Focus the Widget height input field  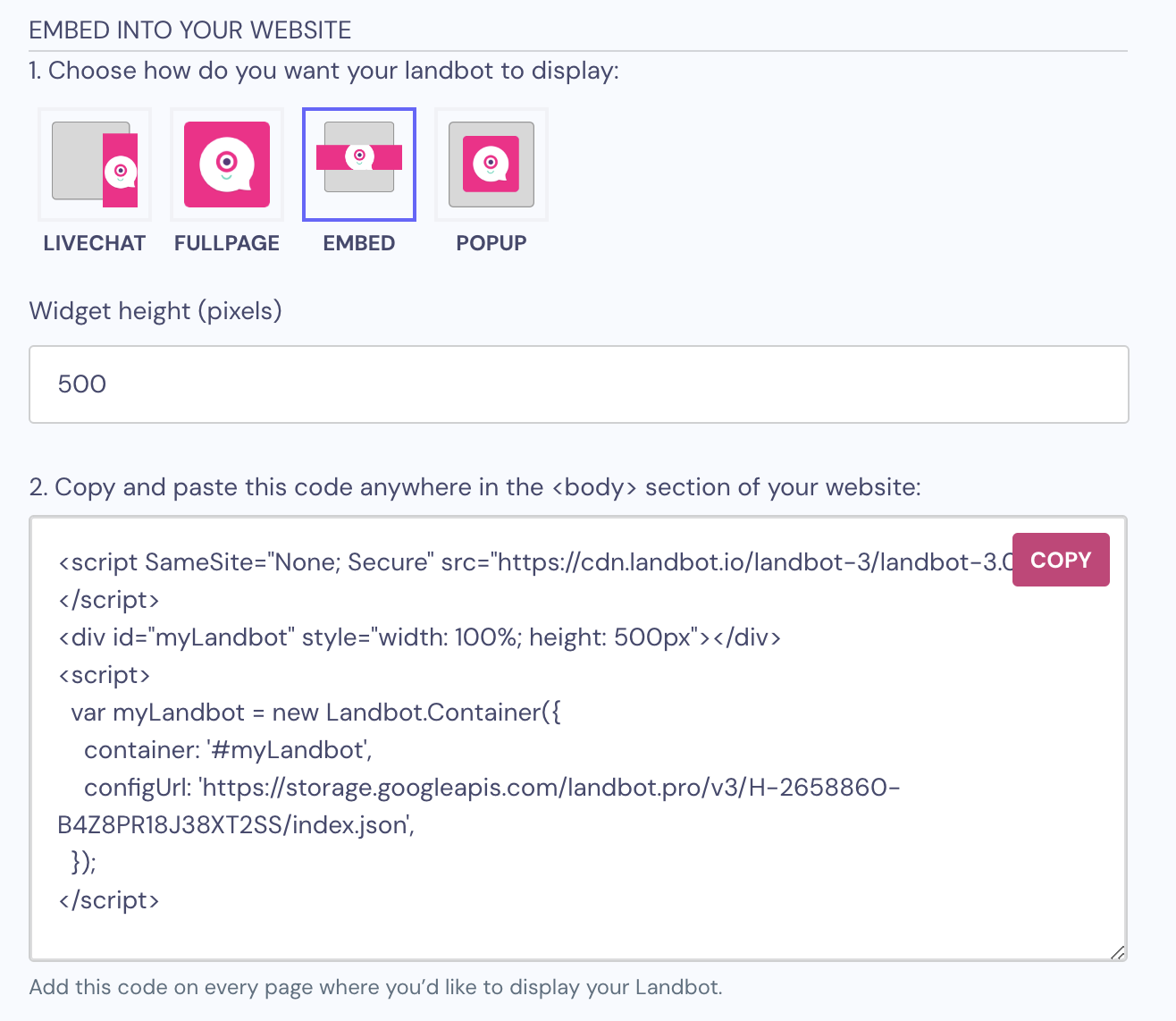(x=579, y=384)
